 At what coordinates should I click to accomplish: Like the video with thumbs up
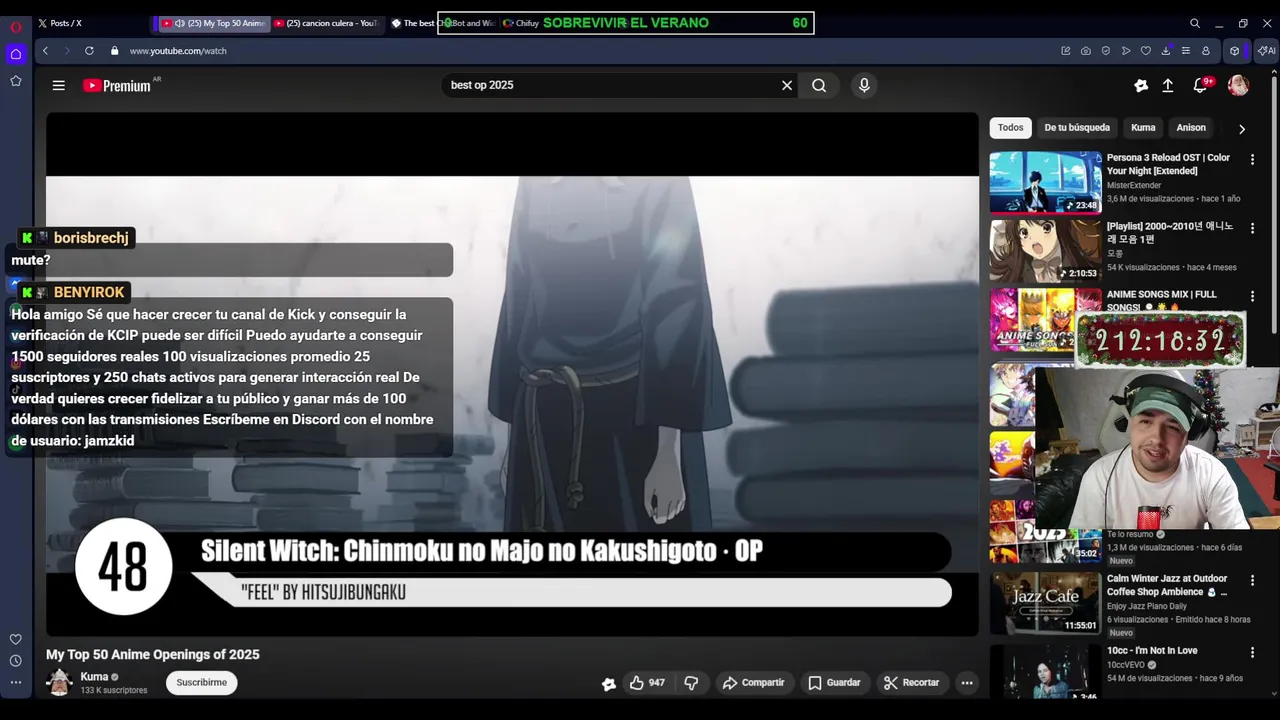pyautogui.click(x=647, y=683)
